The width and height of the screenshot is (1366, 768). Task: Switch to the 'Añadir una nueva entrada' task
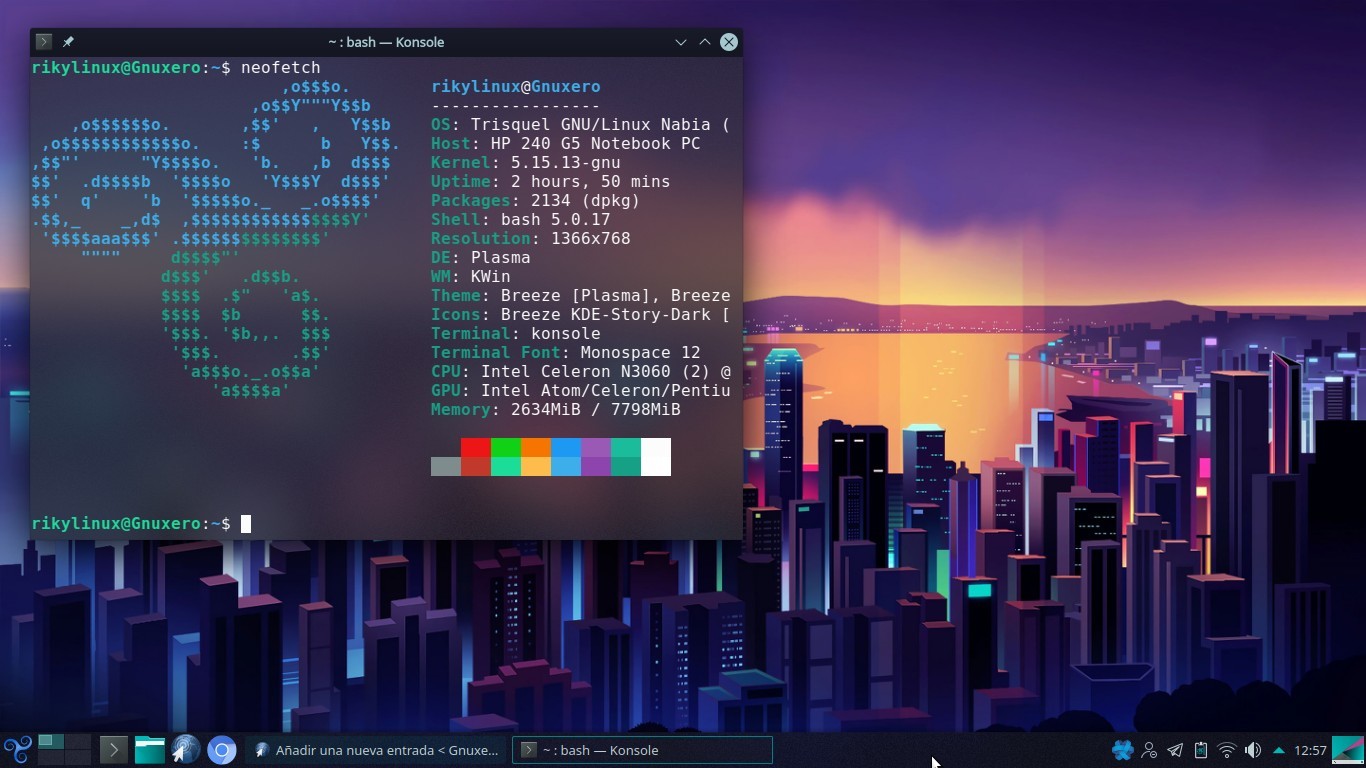point(376,750)
